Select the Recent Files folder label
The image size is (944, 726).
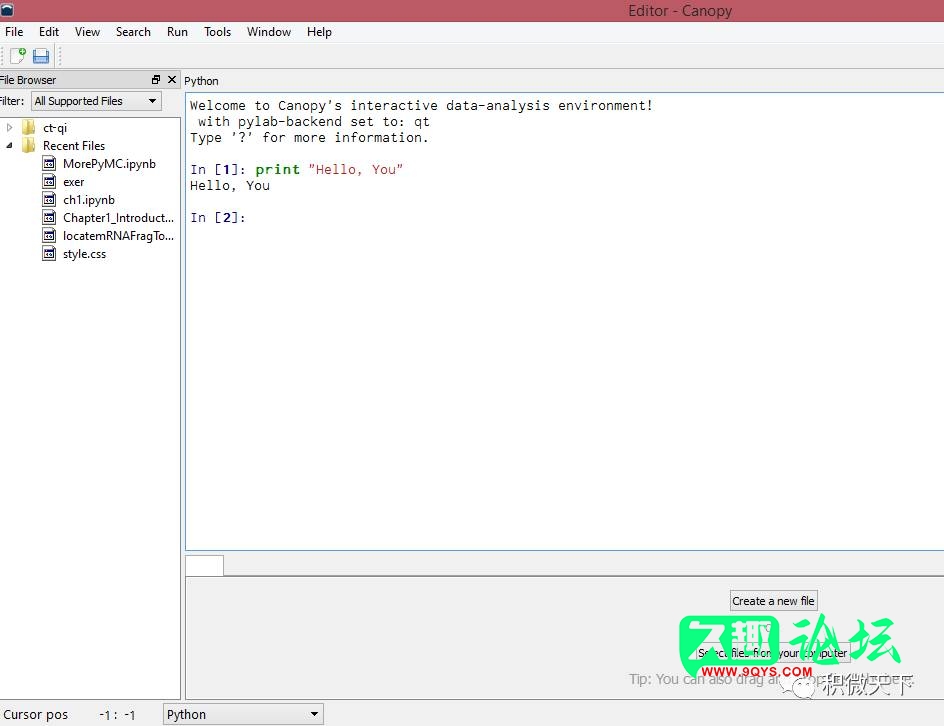click(x=73, y=146)
